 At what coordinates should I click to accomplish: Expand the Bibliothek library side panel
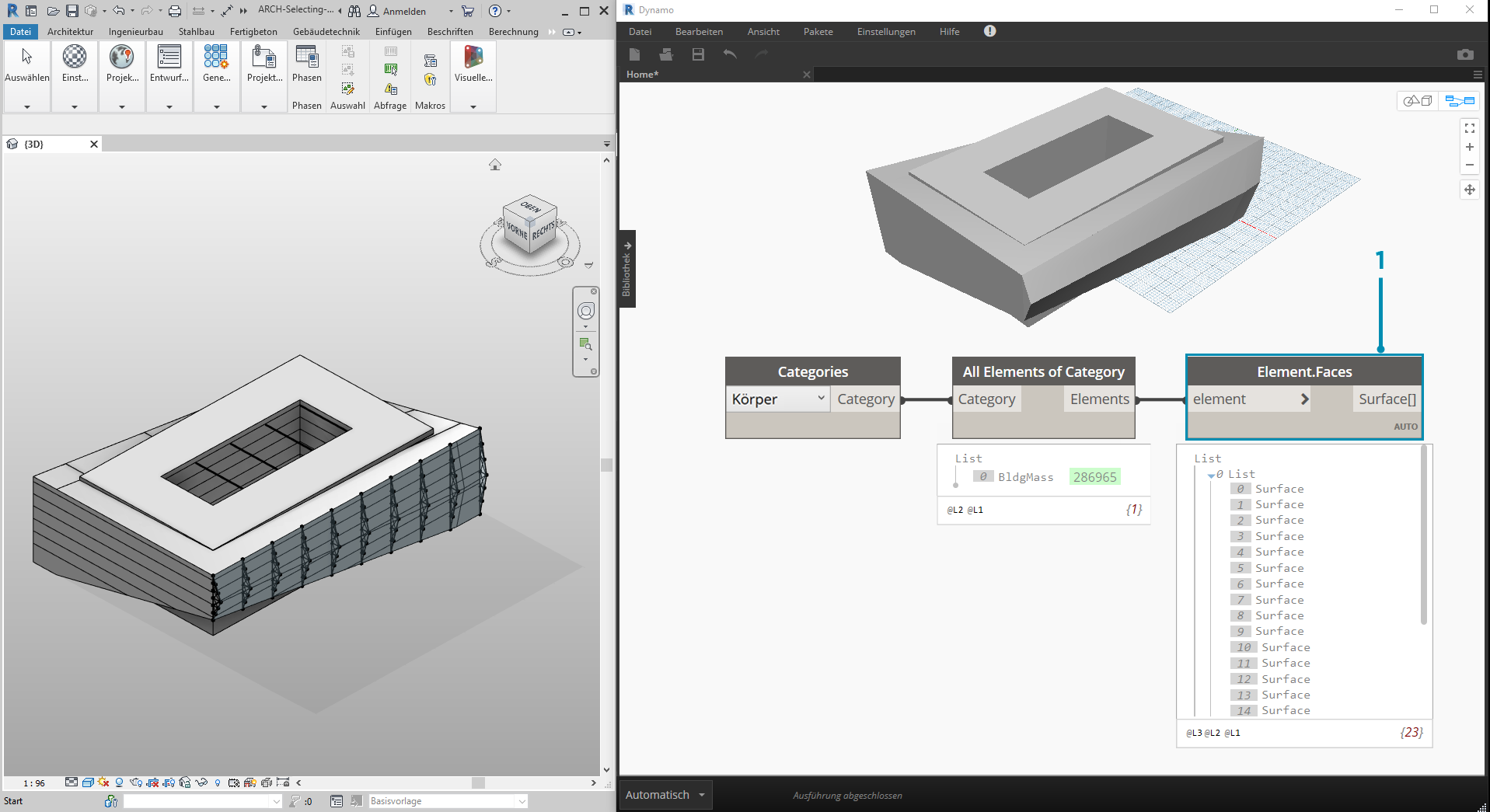[627, 269]
